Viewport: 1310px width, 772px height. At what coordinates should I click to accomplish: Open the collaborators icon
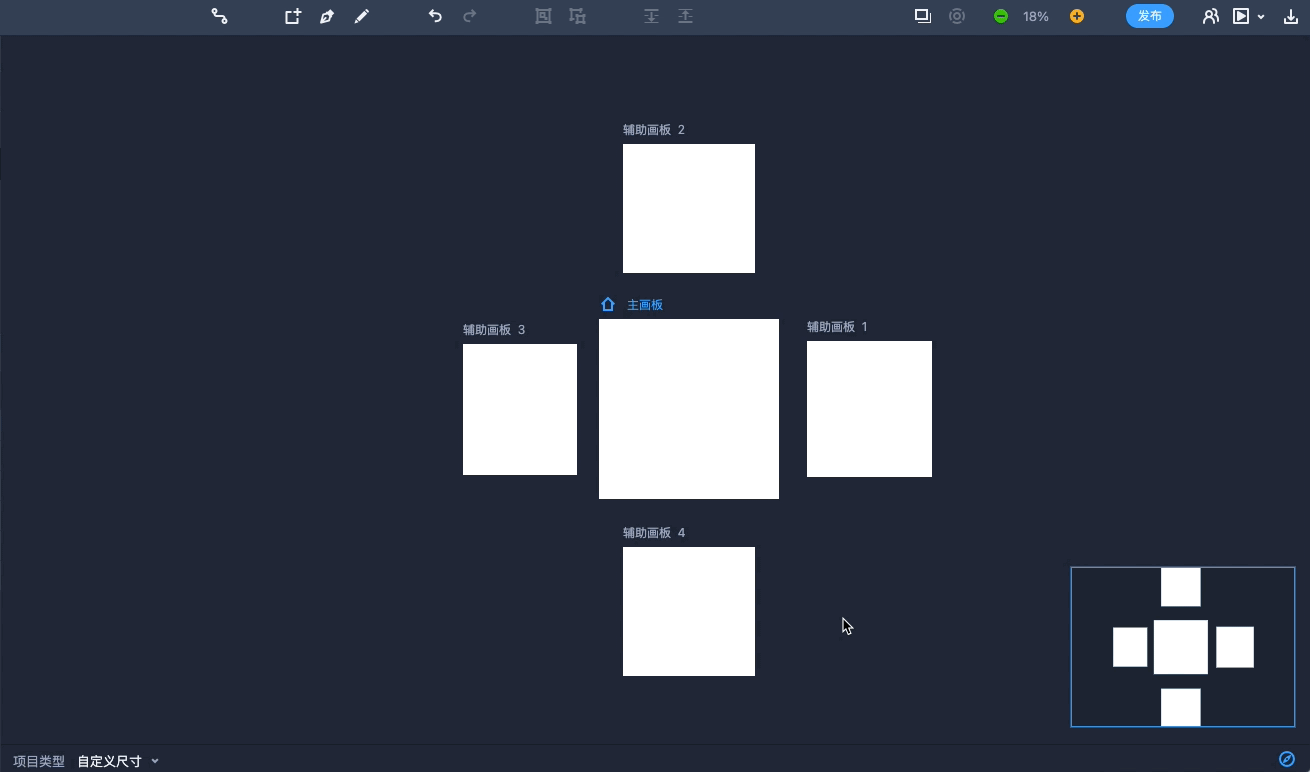click(1210, 16)
